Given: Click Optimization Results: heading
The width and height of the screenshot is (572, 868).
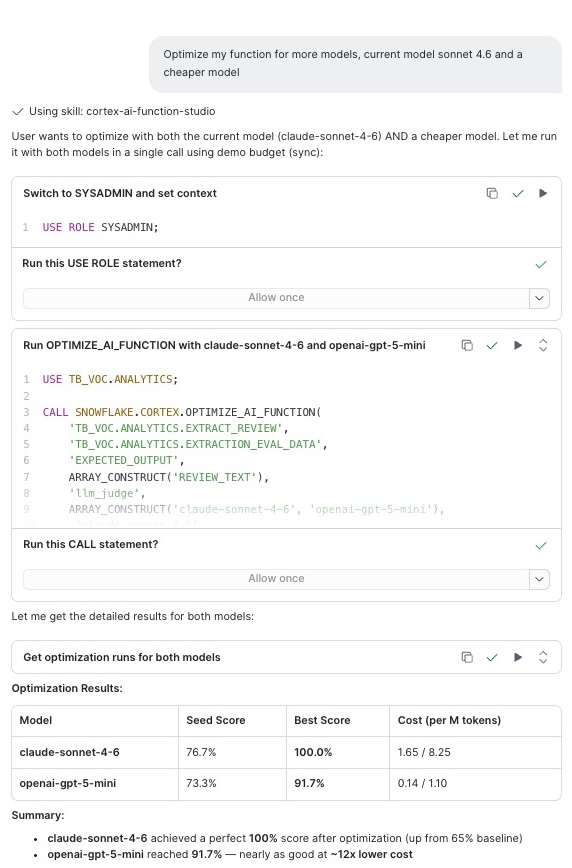Looking at the screenshot, I should pyautogui.click(x=67, y=689).
